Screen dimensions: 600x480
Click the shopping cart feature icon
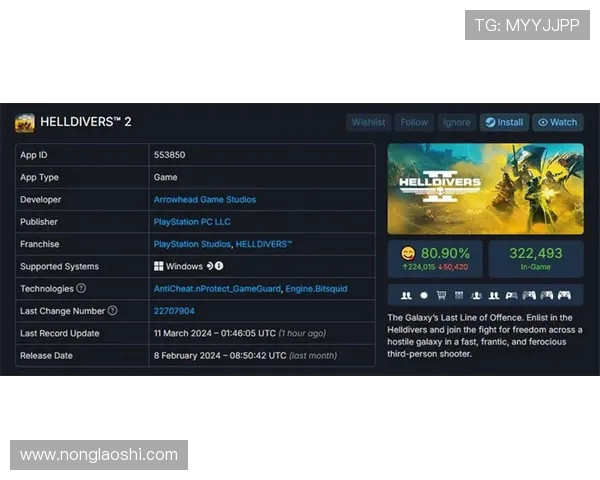pos(441,296)
